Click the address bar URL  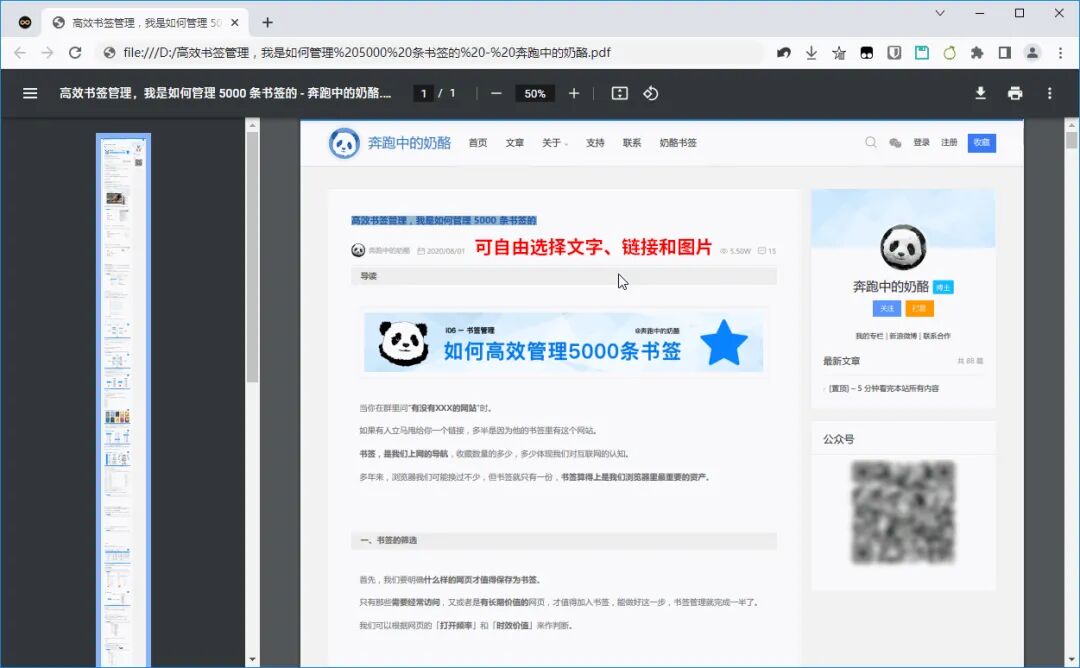[366, 52]
